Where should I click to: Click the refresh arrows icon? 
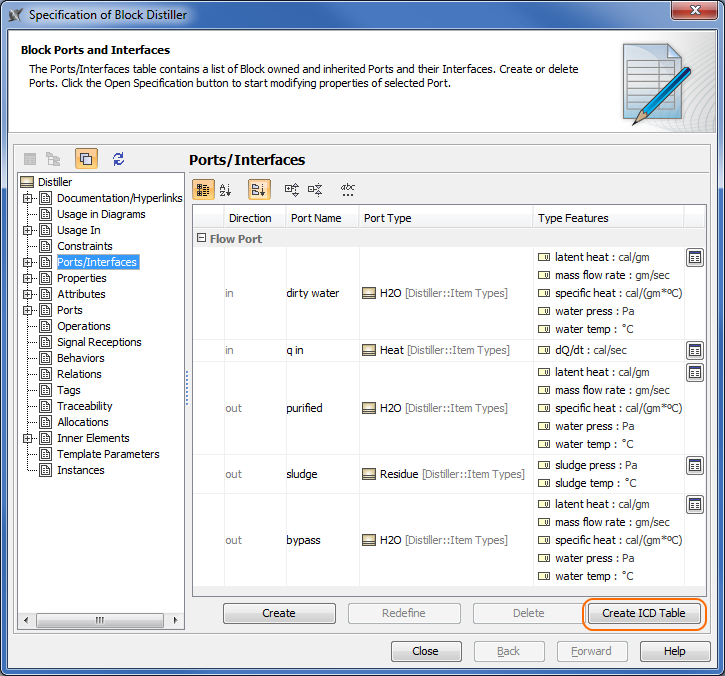pyautogui.click(x=118, y=159)
